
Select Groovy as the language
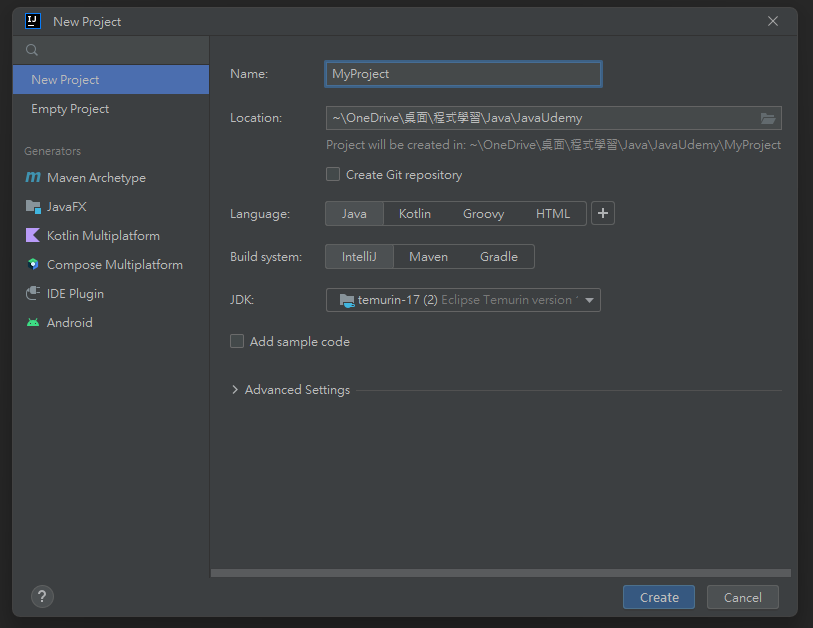pos(483,214)
